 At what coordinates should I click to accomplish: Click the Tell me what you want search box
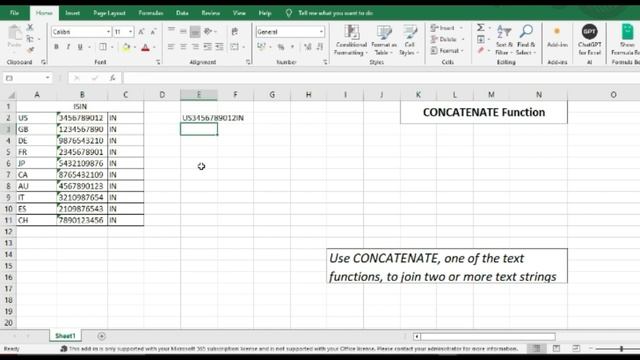[x=335, y=13]
